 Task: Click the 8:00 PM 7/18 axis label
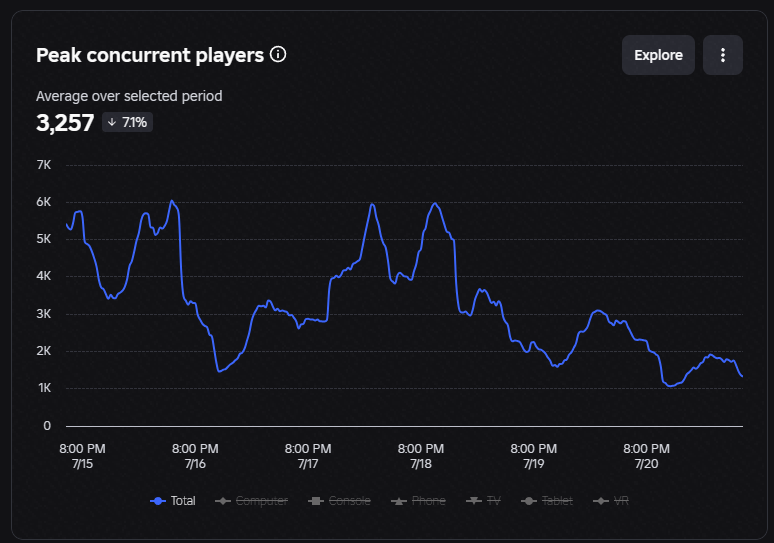click(421, 456)
